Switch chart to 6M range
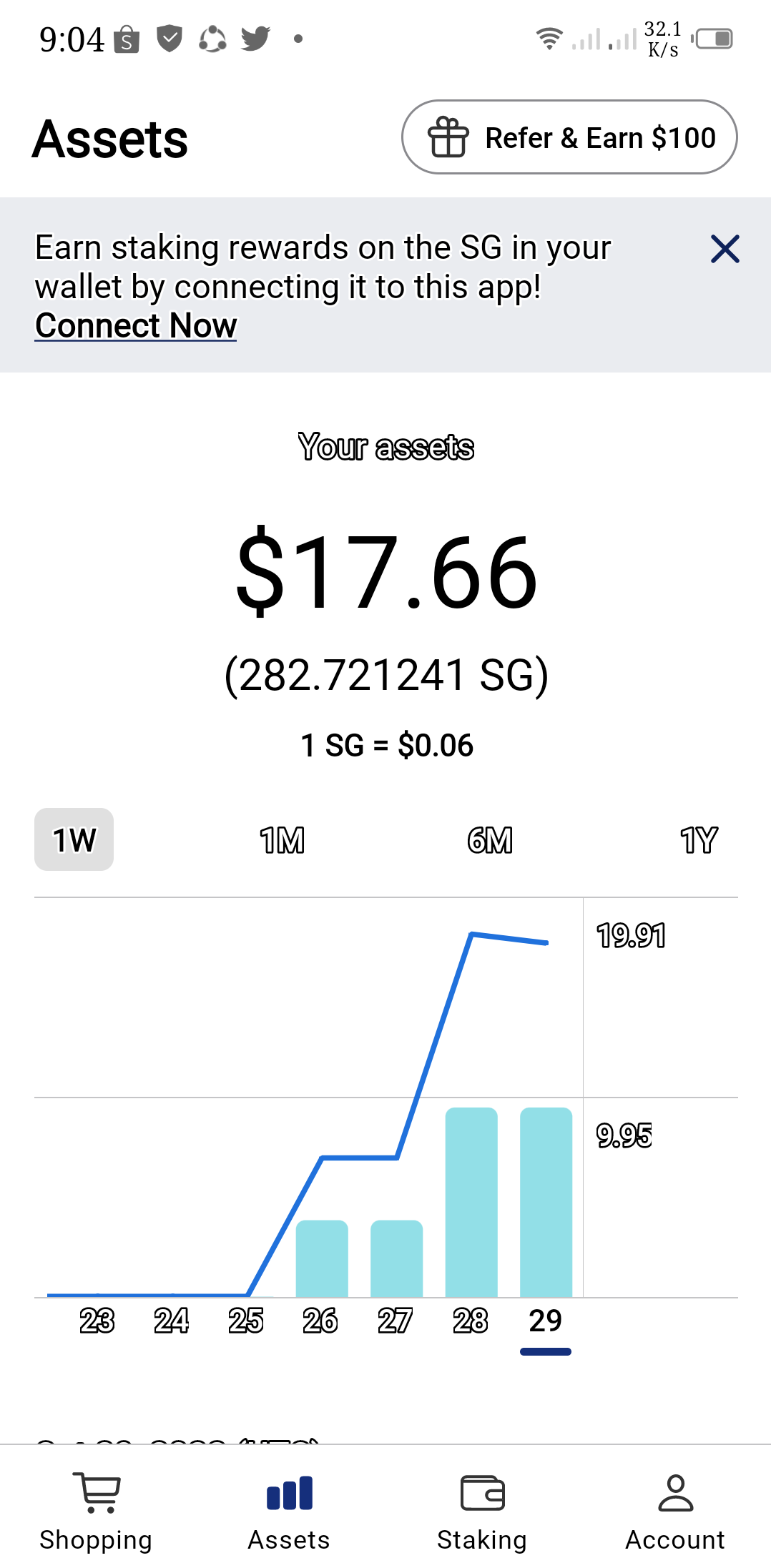Image resolution: width=771 pixels, height=1568 pixels. [x=490, y=839]
